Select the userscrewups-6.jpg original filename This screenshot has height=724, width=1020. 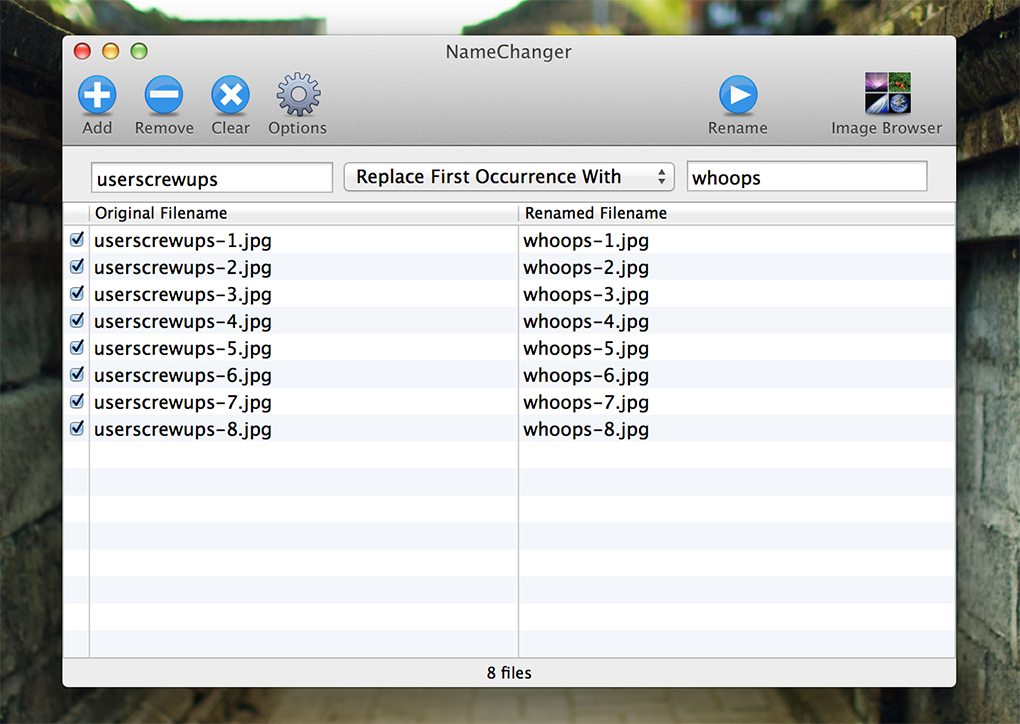click(183, 375)
